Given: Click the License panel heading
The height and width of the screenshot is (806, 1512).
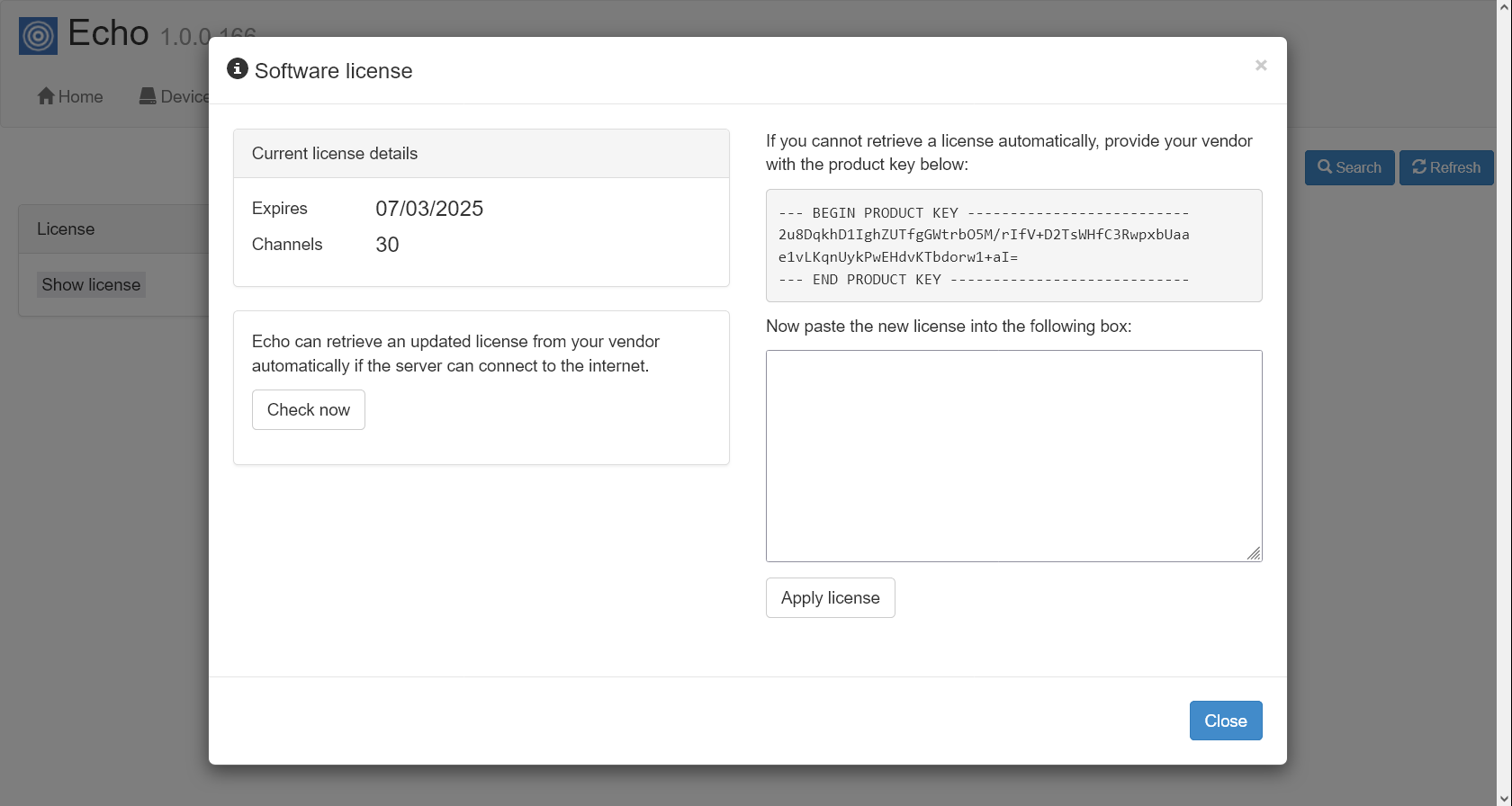Looking at the screenshot, I should point(66,229).
